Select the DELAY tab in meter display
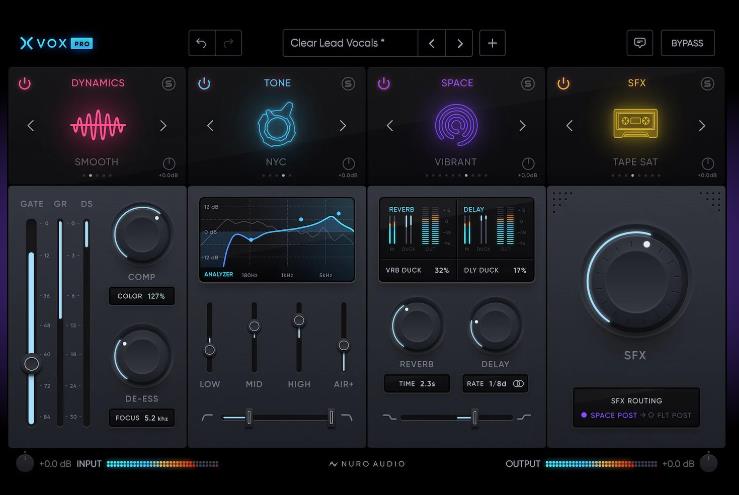Screen dimensions: 739x495 474,210
